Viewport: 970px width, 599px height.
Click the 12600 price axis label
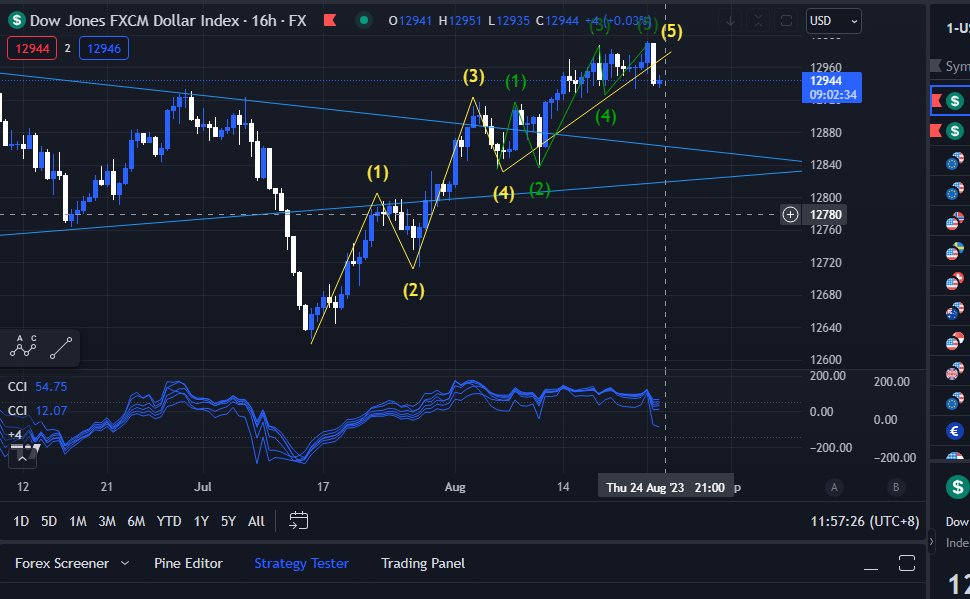(x=826, y=360)
